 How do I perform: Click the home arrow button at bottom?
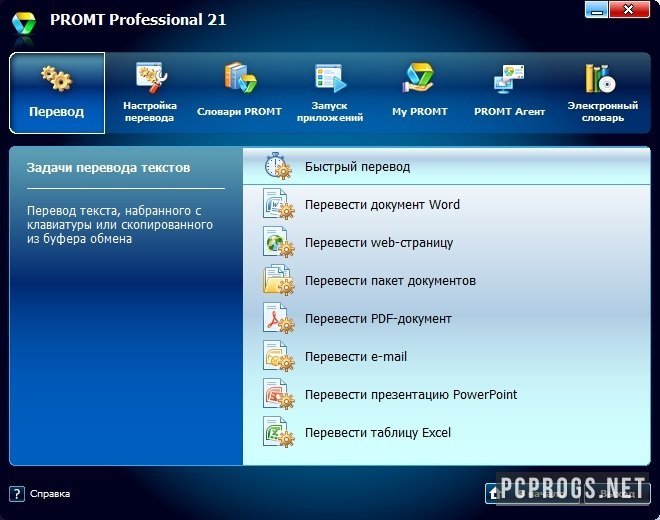(494, 493)
